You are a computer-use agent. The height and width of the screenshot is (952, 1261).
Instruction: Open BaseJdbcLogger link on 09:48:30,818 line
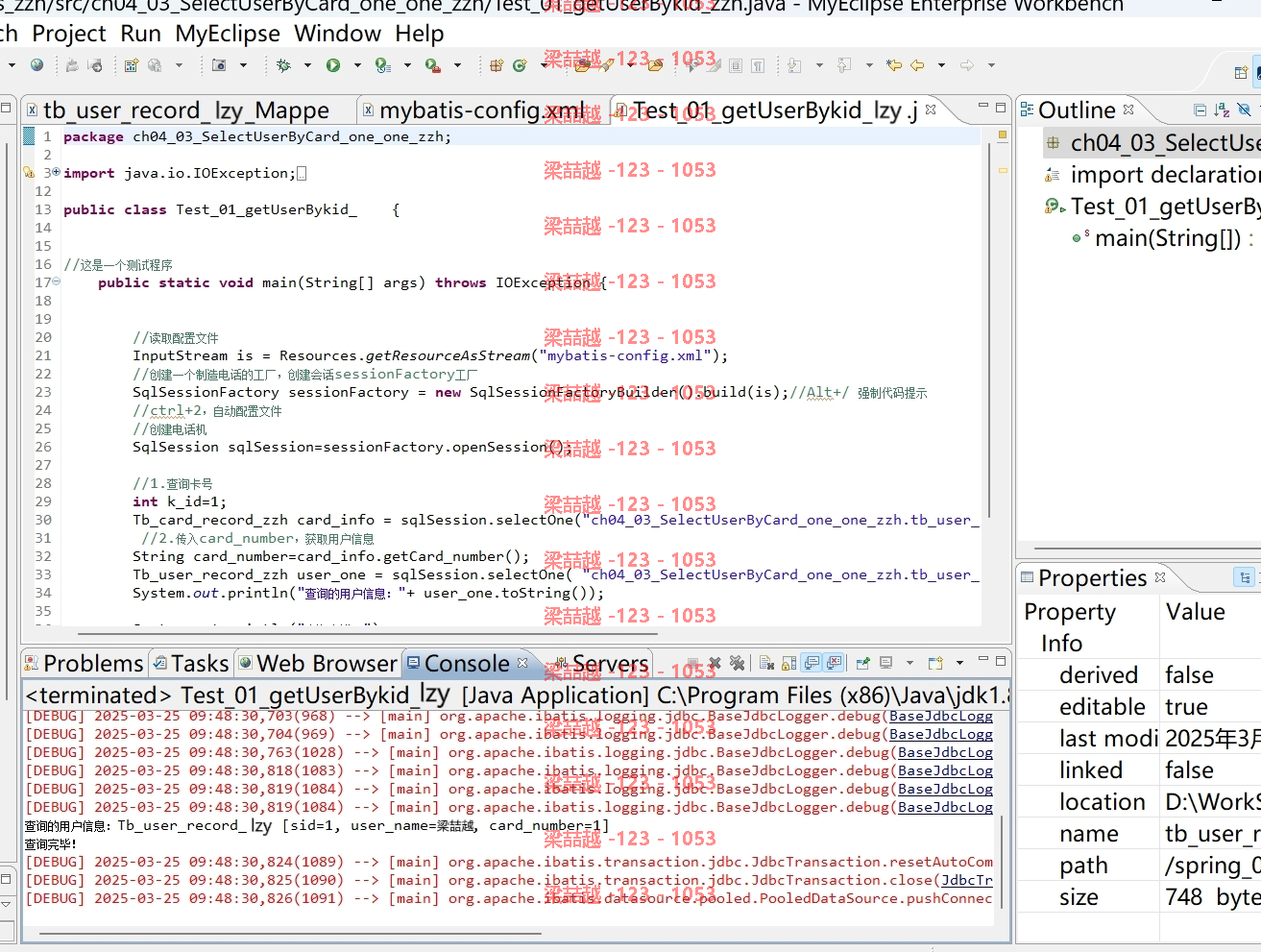click(945, 770)
